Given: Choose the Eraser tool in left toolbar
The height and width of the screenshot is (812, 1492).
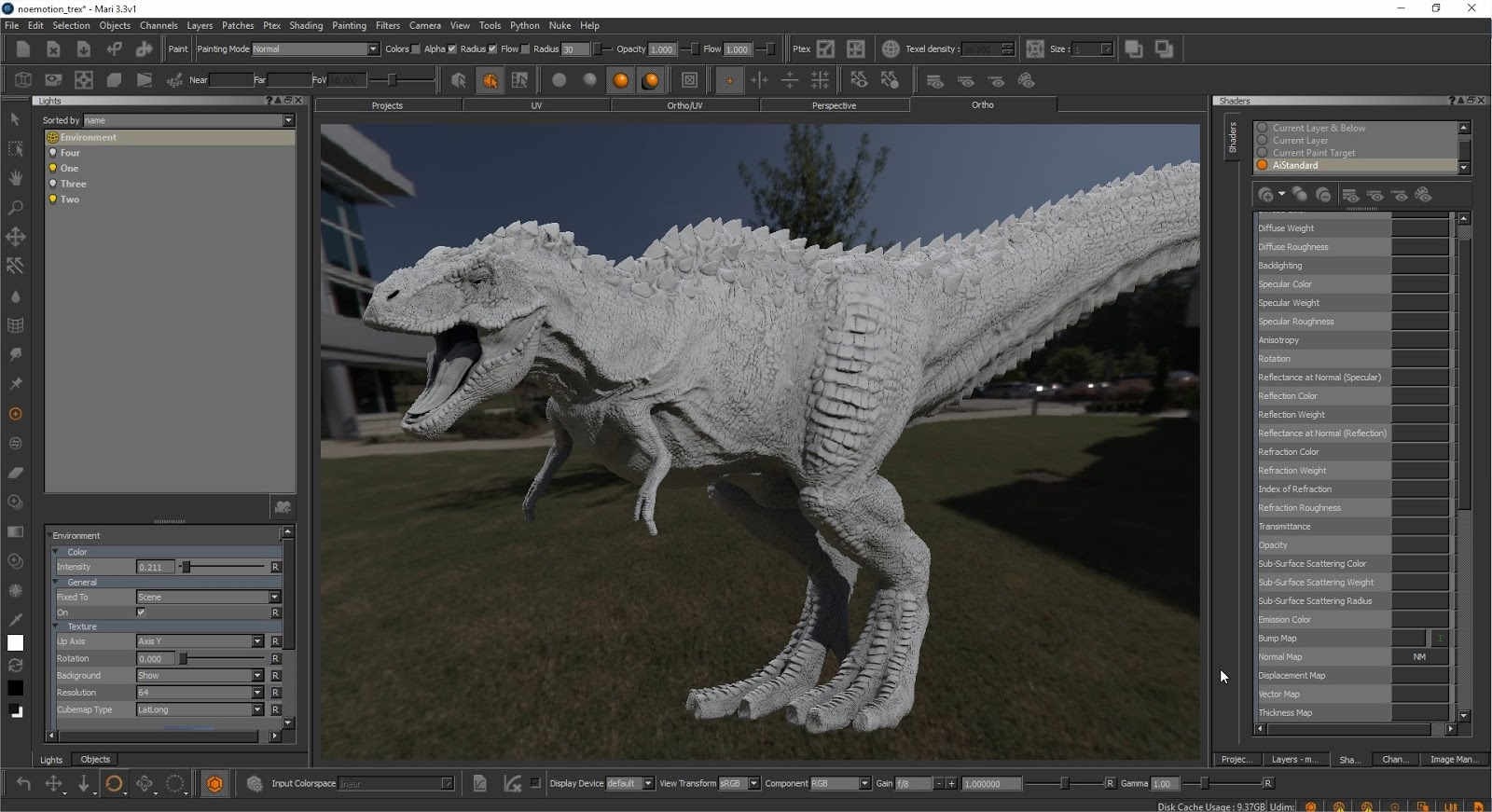Looking at the screenshot, I should pos(15,473).
